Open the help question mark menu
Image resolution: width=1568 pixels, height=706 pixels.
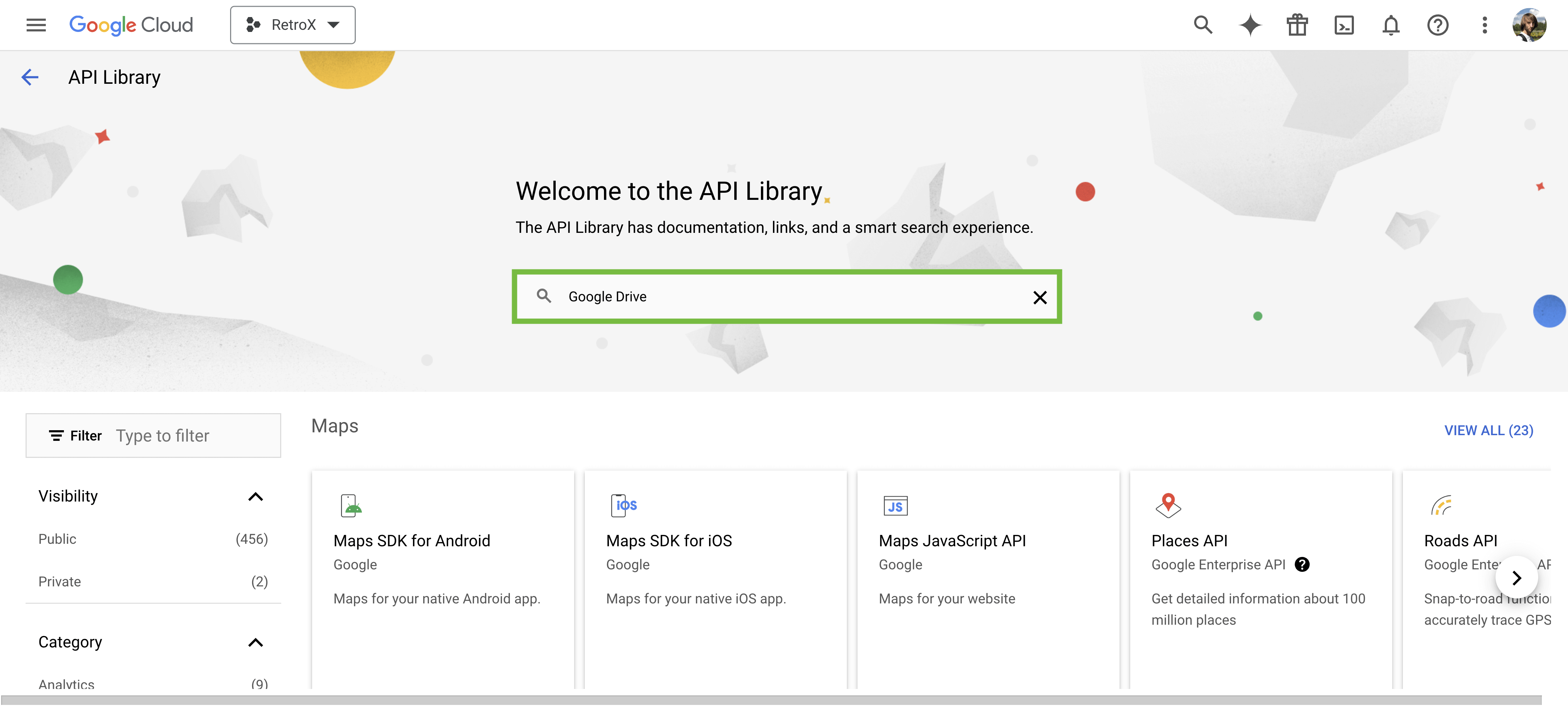[x=1438, y=25]
